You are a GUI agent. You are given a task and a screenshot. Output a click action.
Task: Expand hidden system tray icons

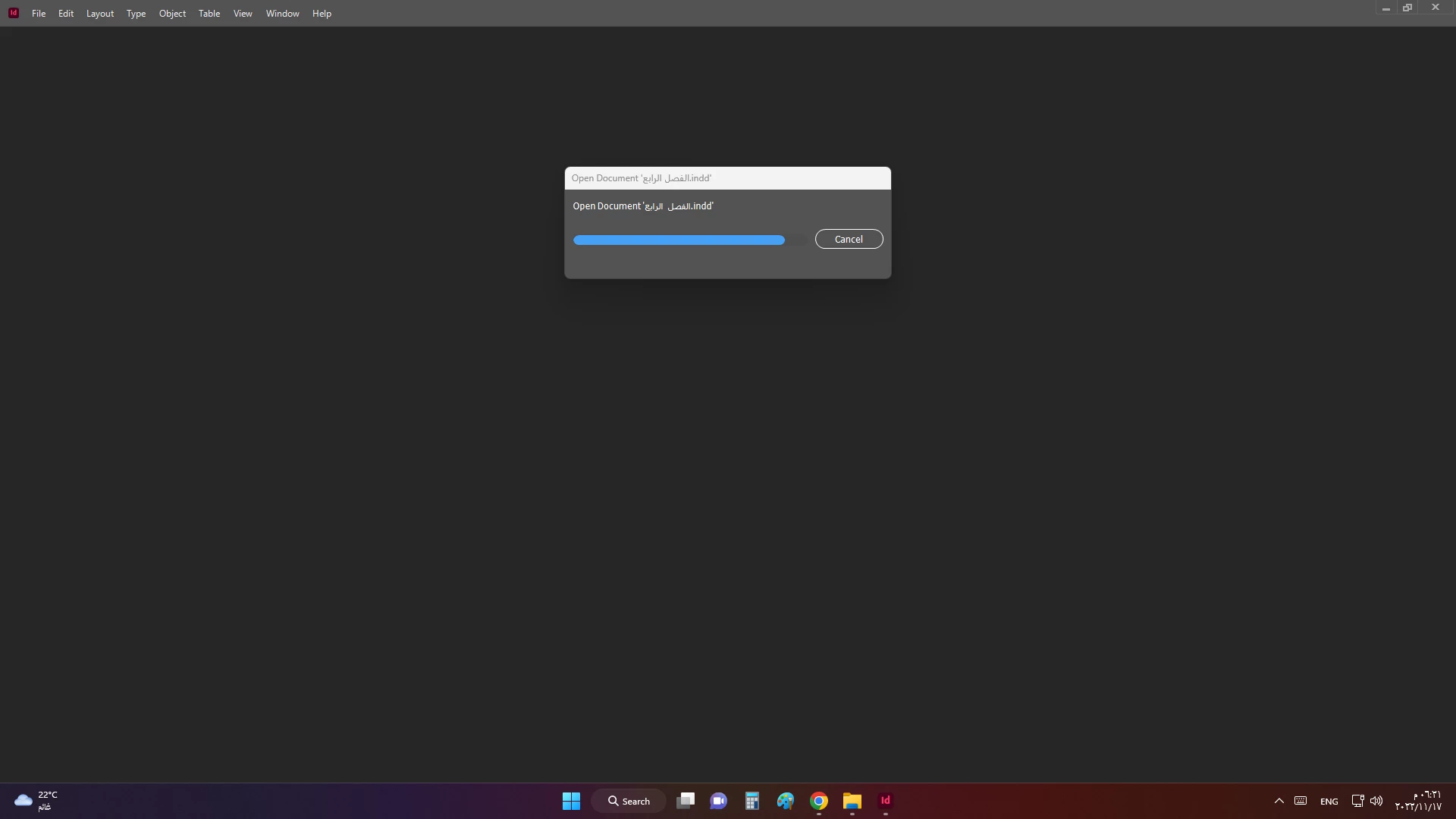pyautogui.click(x=1279, y=801)
